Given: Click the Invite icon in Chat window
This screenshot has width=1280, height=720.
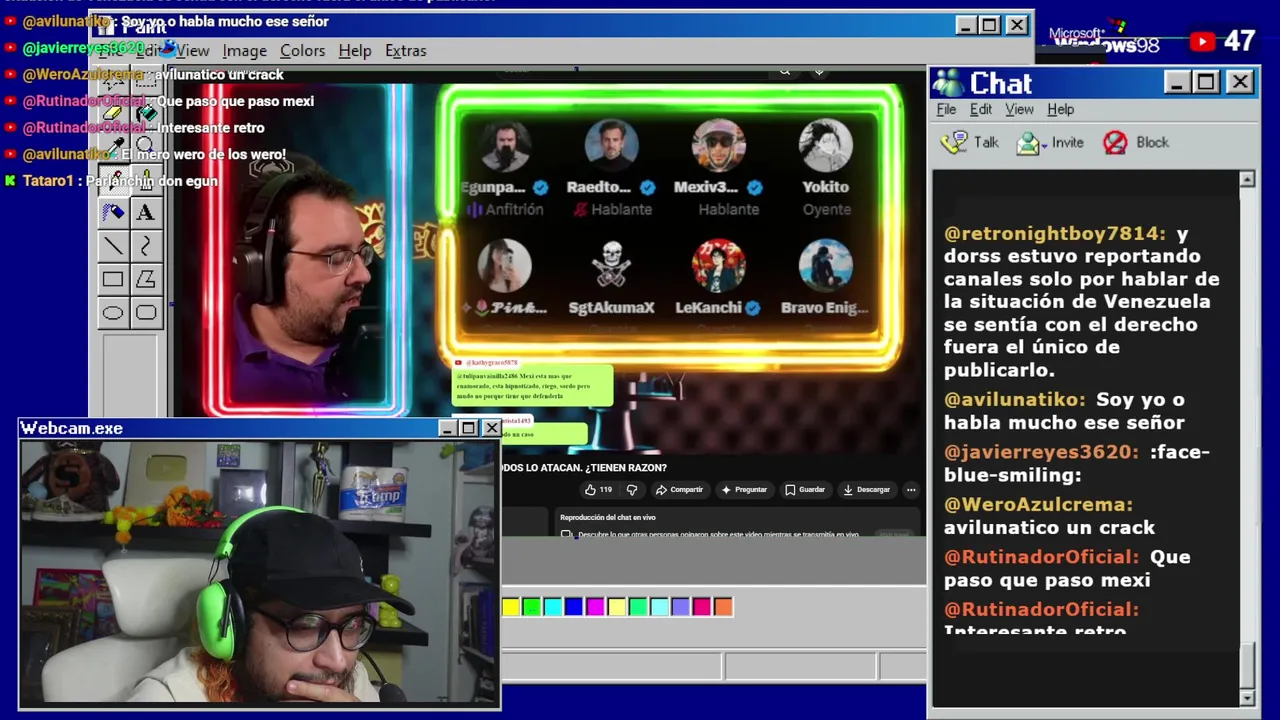Looking at the screenshot, I should (x=1027, y=143).
